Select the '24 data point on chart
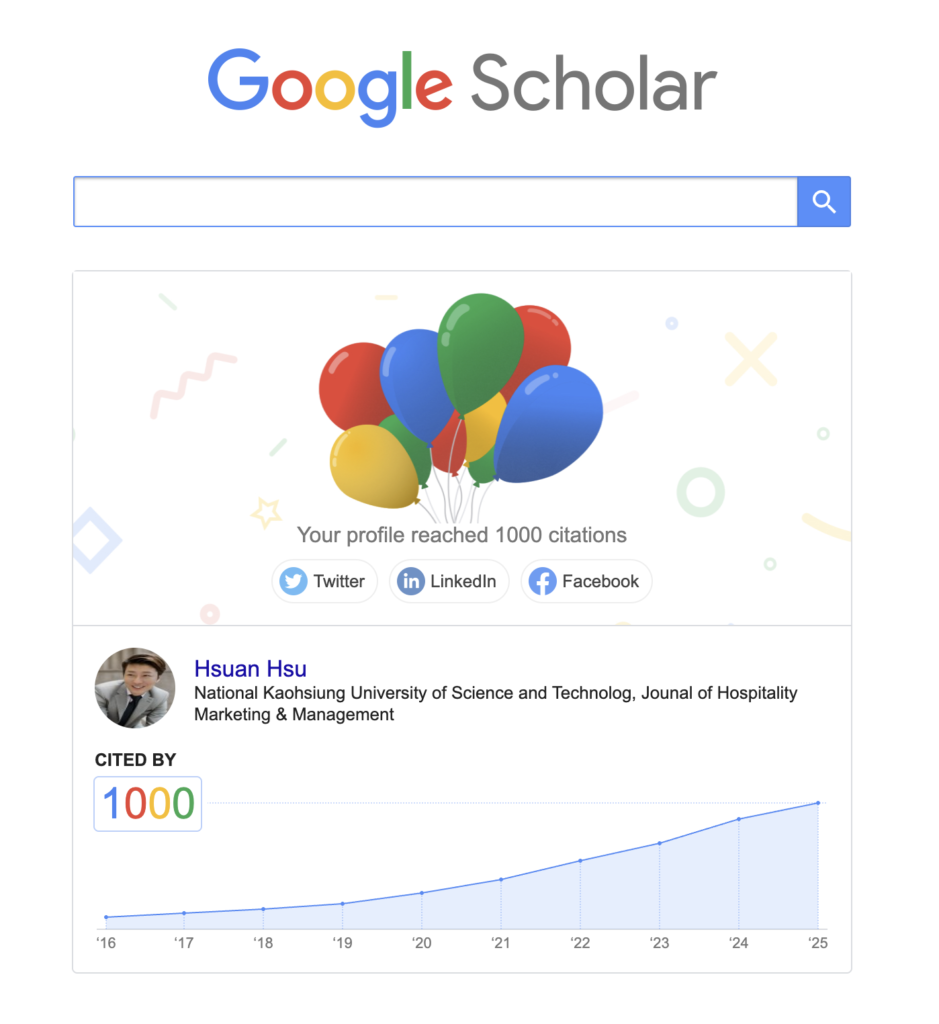Image resolution: width=939 pixels, height=1024 pixels. click(739, 818)
